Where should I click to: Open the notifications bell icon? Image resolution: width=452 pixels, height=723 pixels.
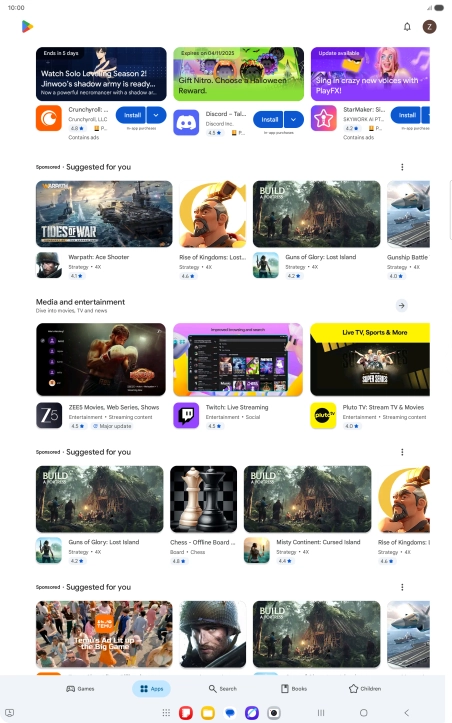pos(407,27)
